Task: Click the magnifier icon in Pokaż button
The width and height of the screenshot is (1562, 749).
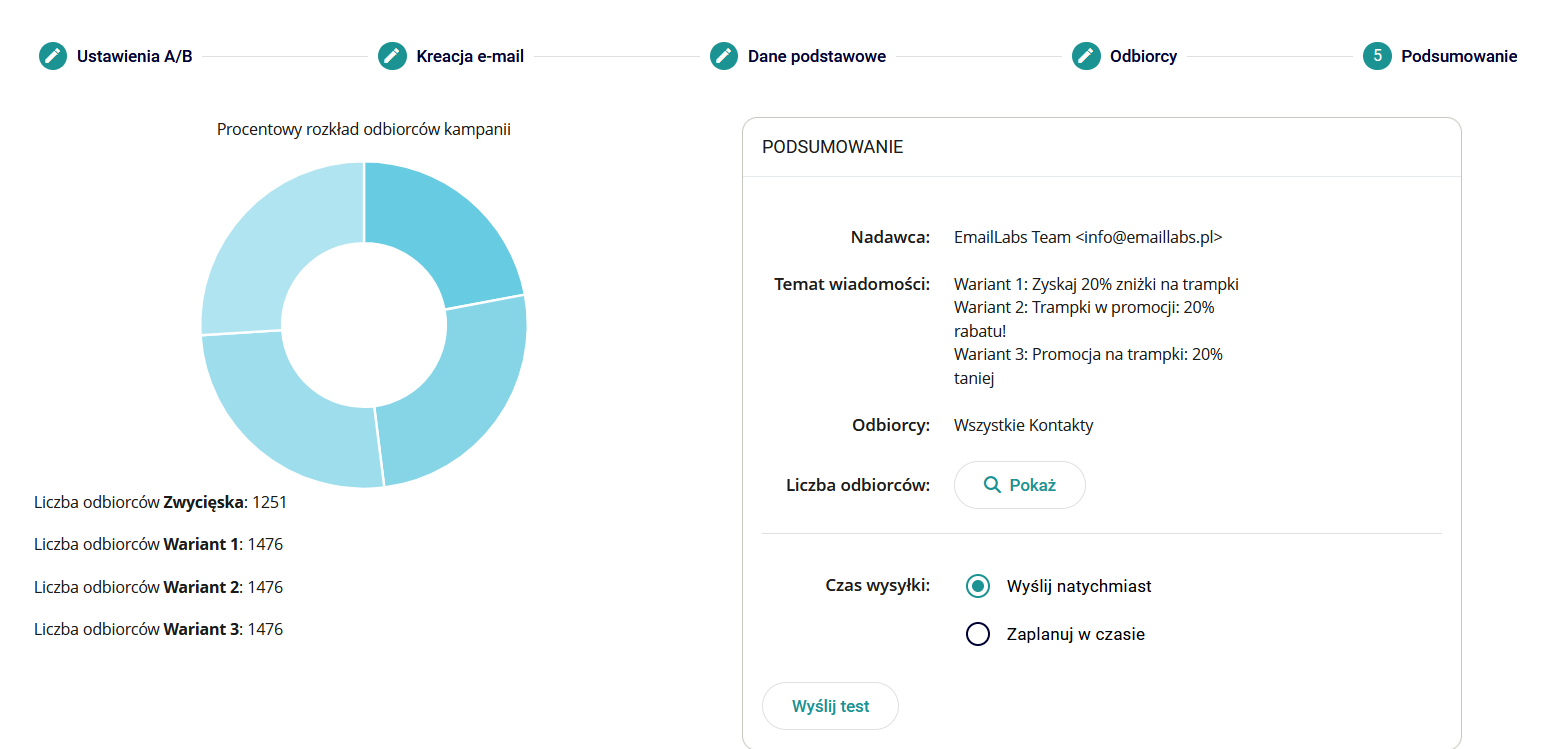Action: click(992, 485)
